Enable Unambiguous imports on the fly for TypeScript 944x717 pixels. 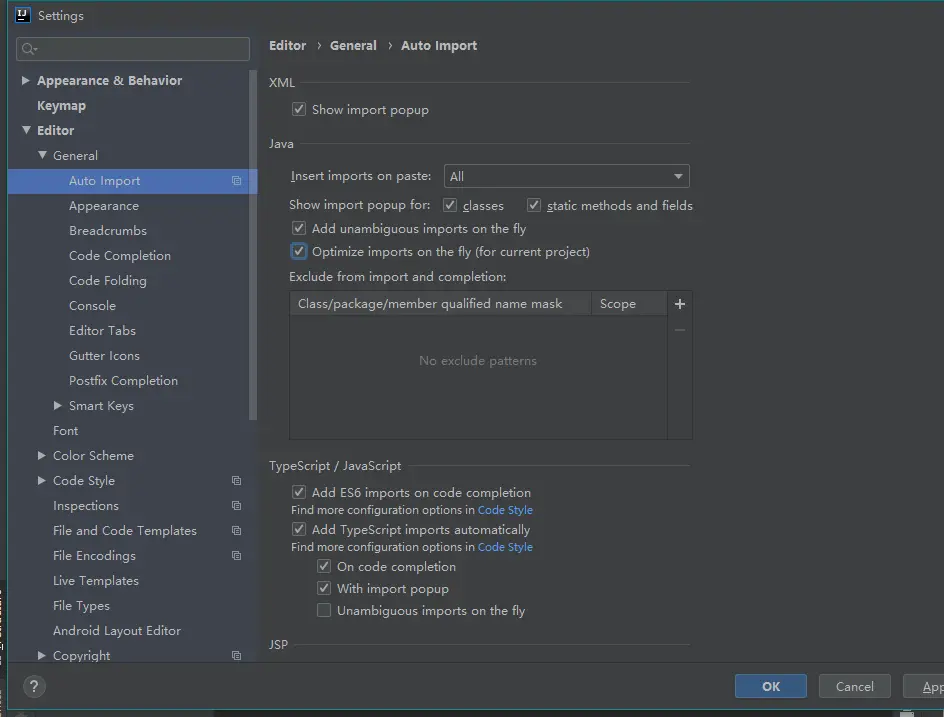click(324, 611)
